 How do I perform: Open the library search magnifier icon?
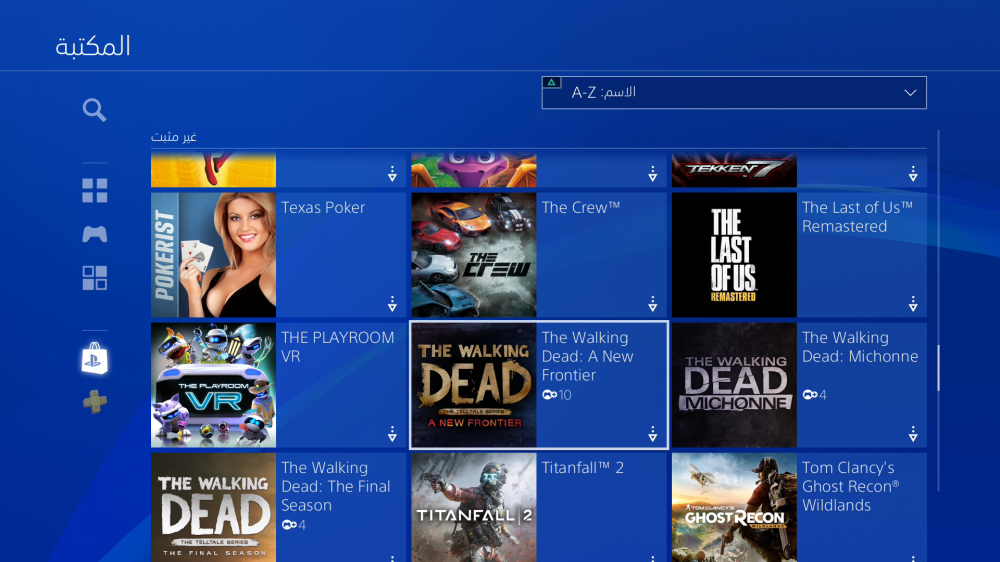point(94,110)
